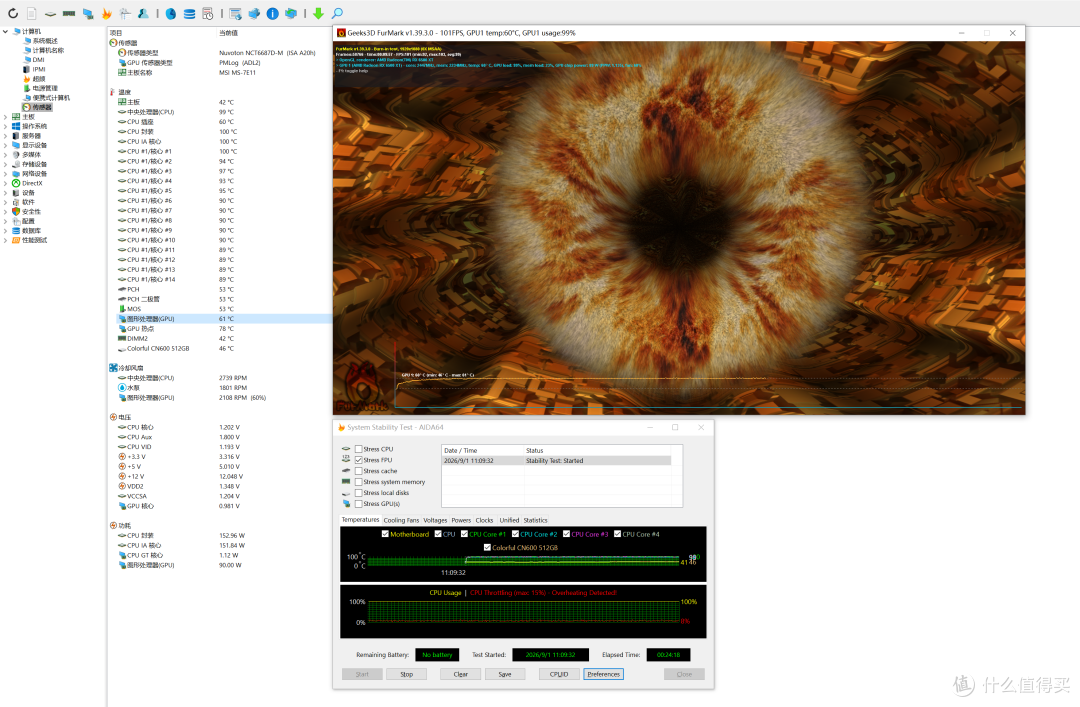
Task: Switch to the Voltages tab
Action: (435, 520)
